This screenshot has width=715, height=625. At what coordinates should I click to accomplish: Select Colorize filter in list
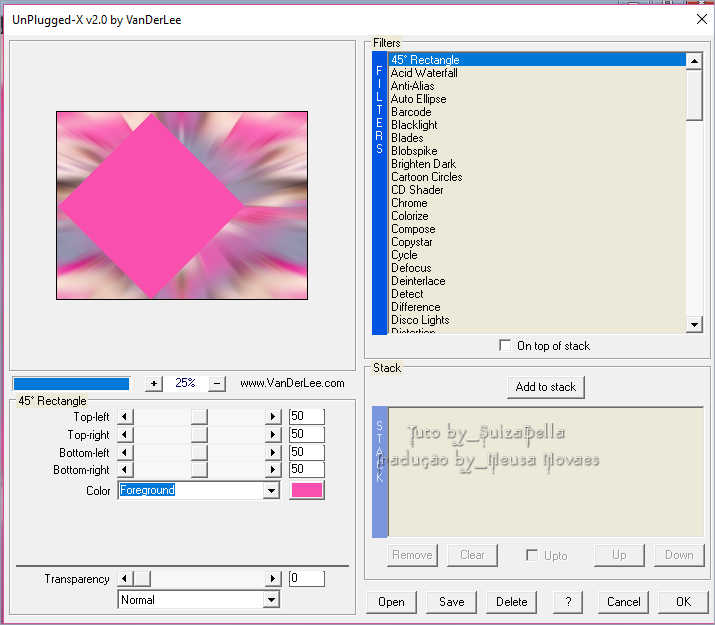tap(537, 216)
